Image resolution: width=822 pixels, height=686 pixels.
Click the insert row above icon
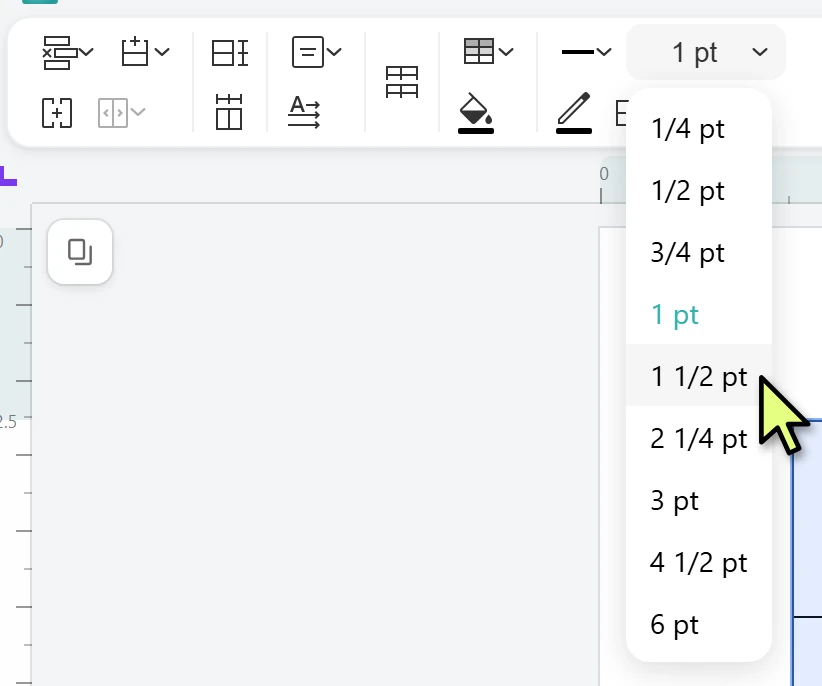tap(135, 51)
